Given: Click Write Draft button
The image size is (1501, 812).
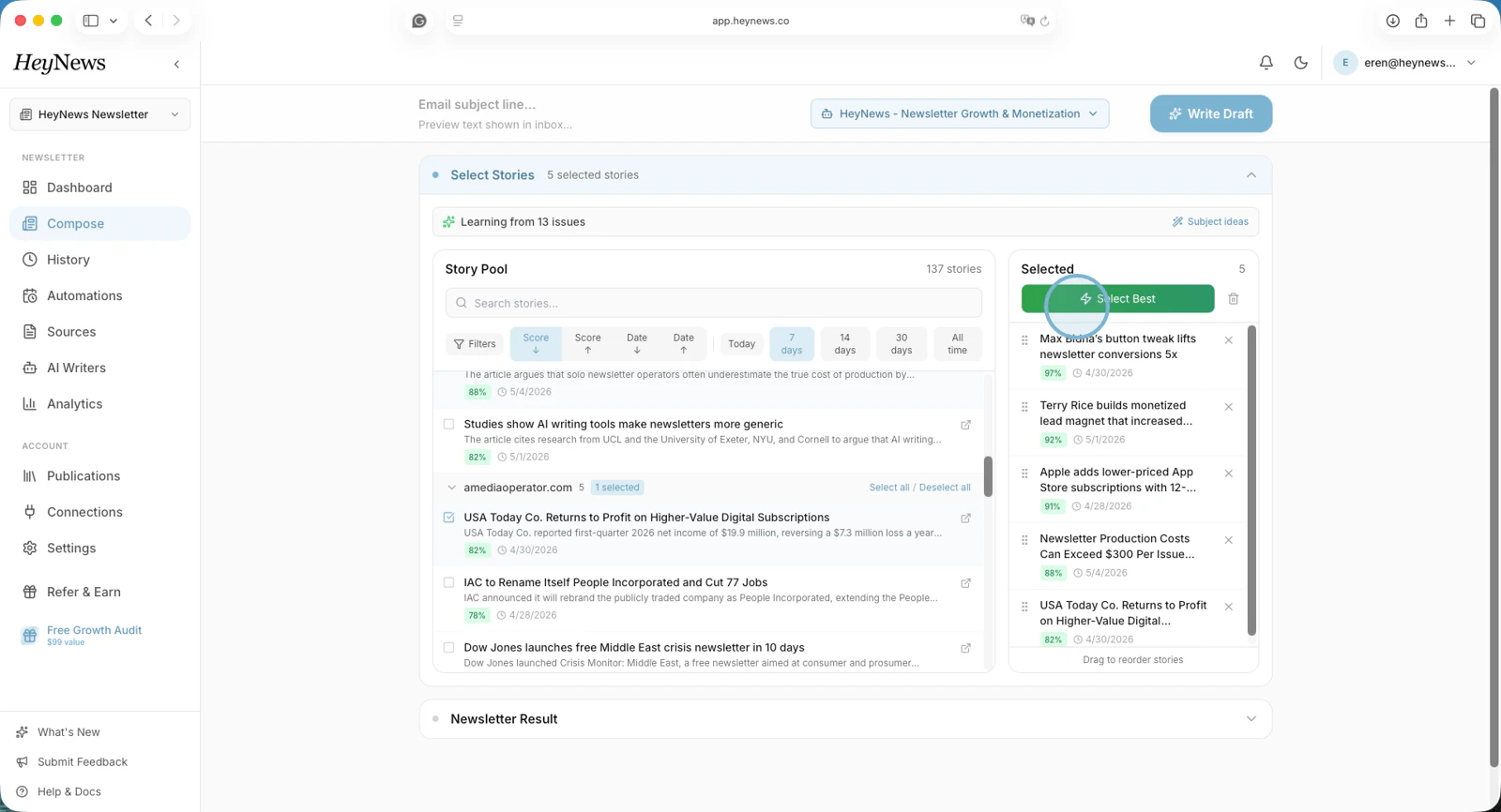Looking at the screenshot, I should pyautogui.click(x=1211, y=113).
